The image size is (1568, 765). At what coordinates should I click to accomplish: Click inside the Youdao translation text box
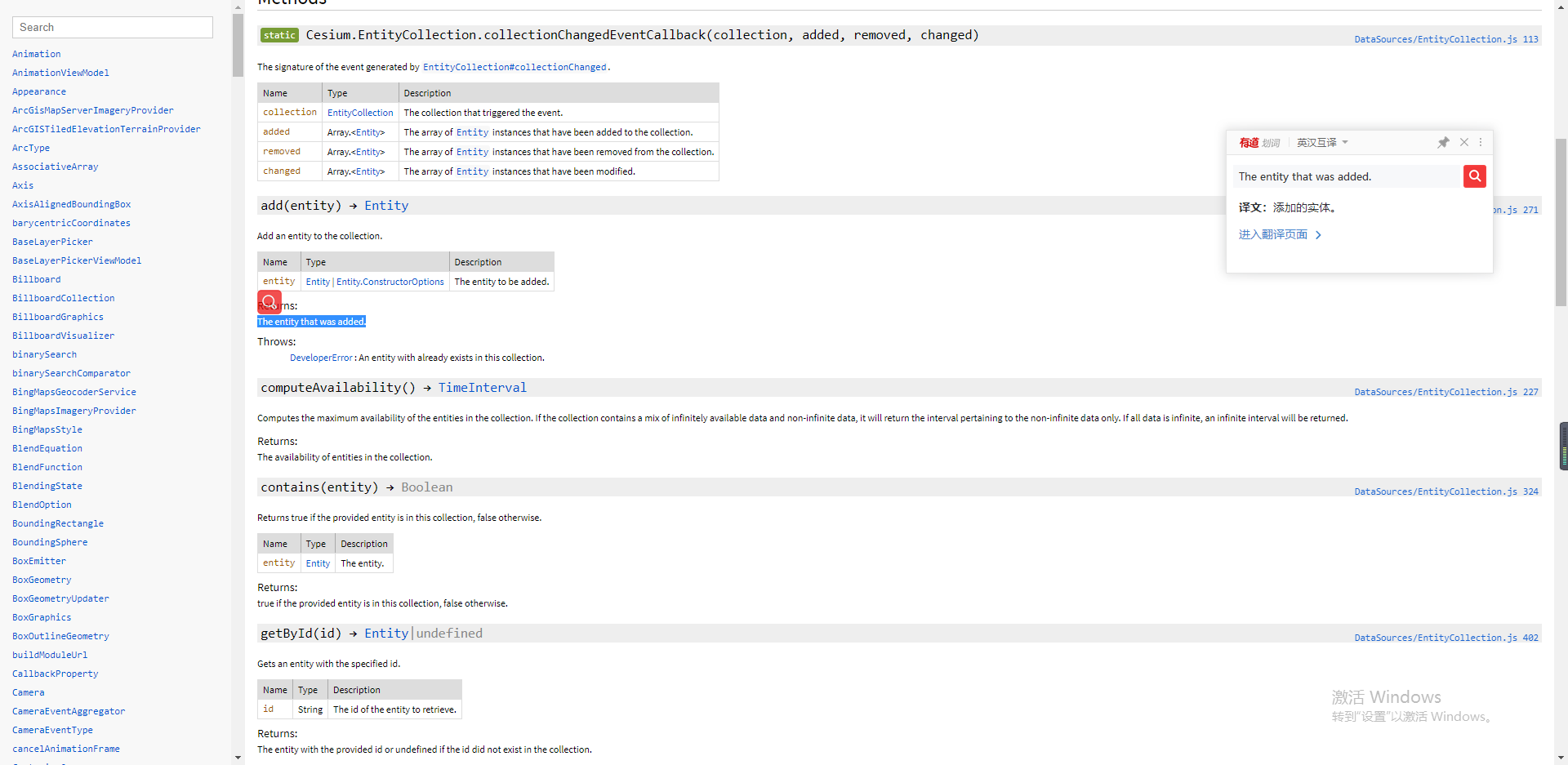(x=1339, y=176)
